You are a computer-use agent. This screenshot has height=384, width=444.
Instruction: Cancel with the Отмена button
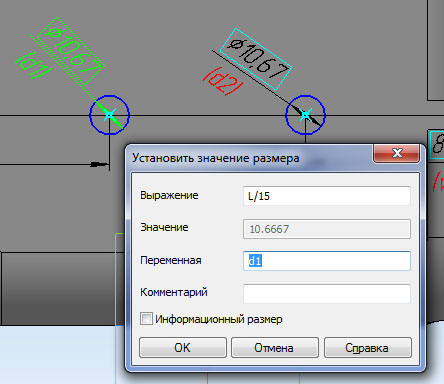275,348
